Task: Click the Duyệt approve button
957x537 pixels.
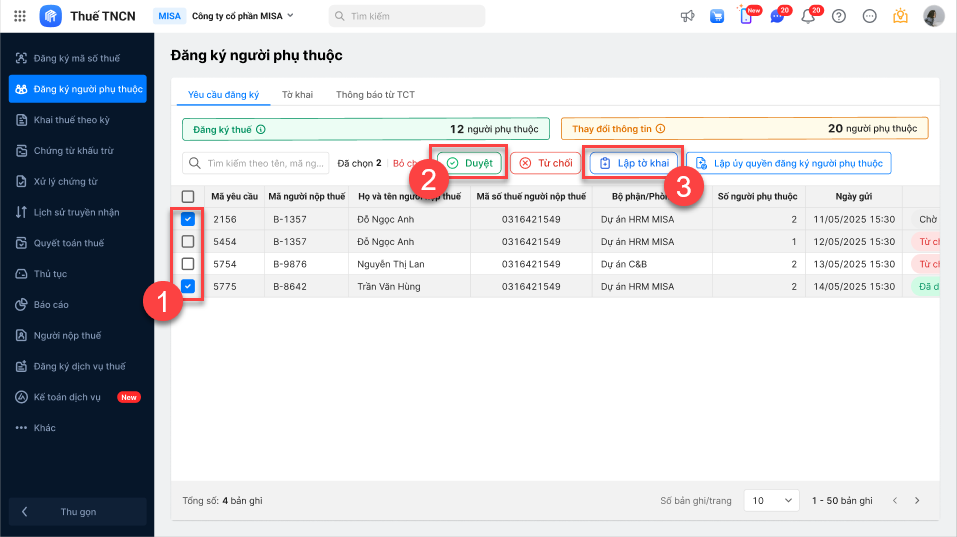Action: click(x=470, y=163)
